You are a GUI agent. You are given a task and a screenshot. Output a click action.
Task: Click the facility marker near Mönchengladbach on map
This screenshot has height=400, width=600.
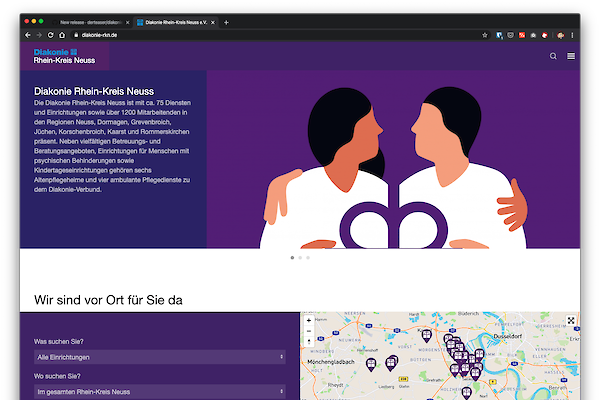(x=369, y=363)
